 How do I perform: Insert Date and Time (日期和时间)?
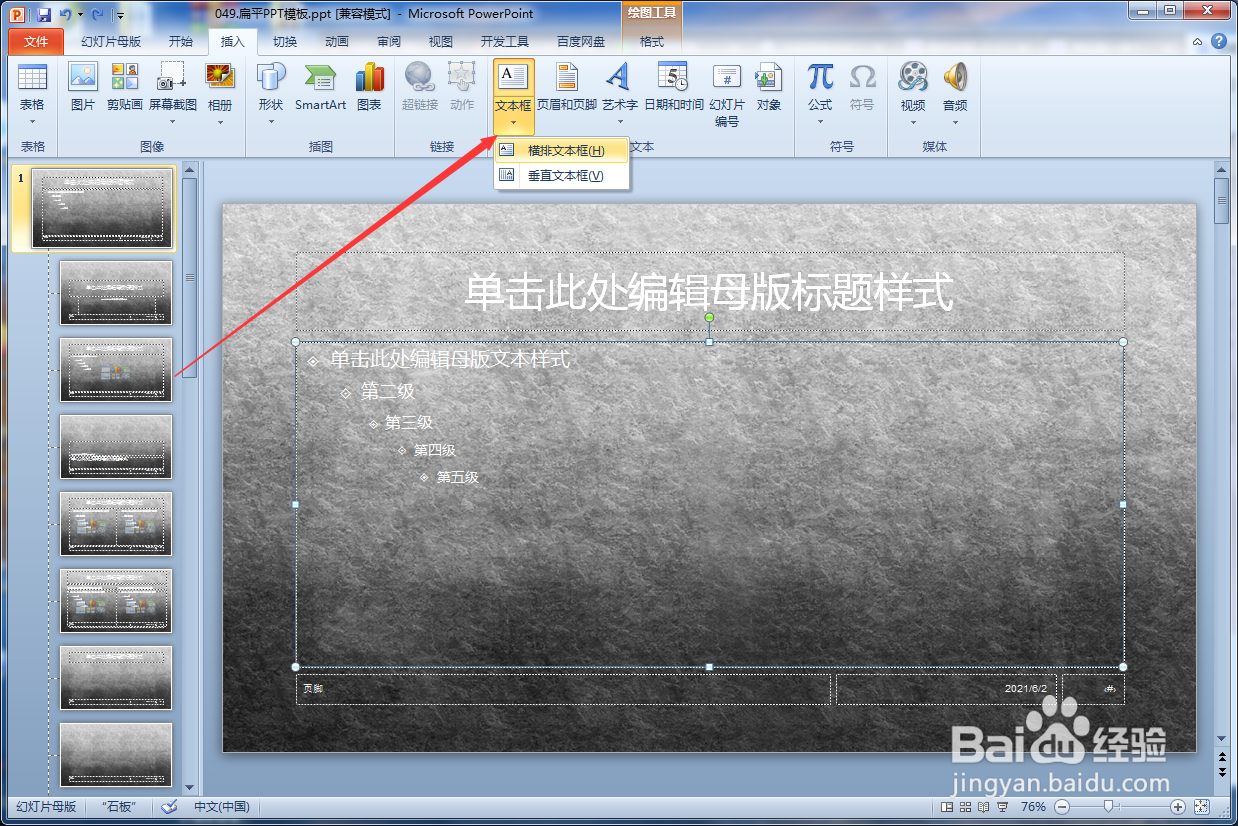click(x=673, y=86)
